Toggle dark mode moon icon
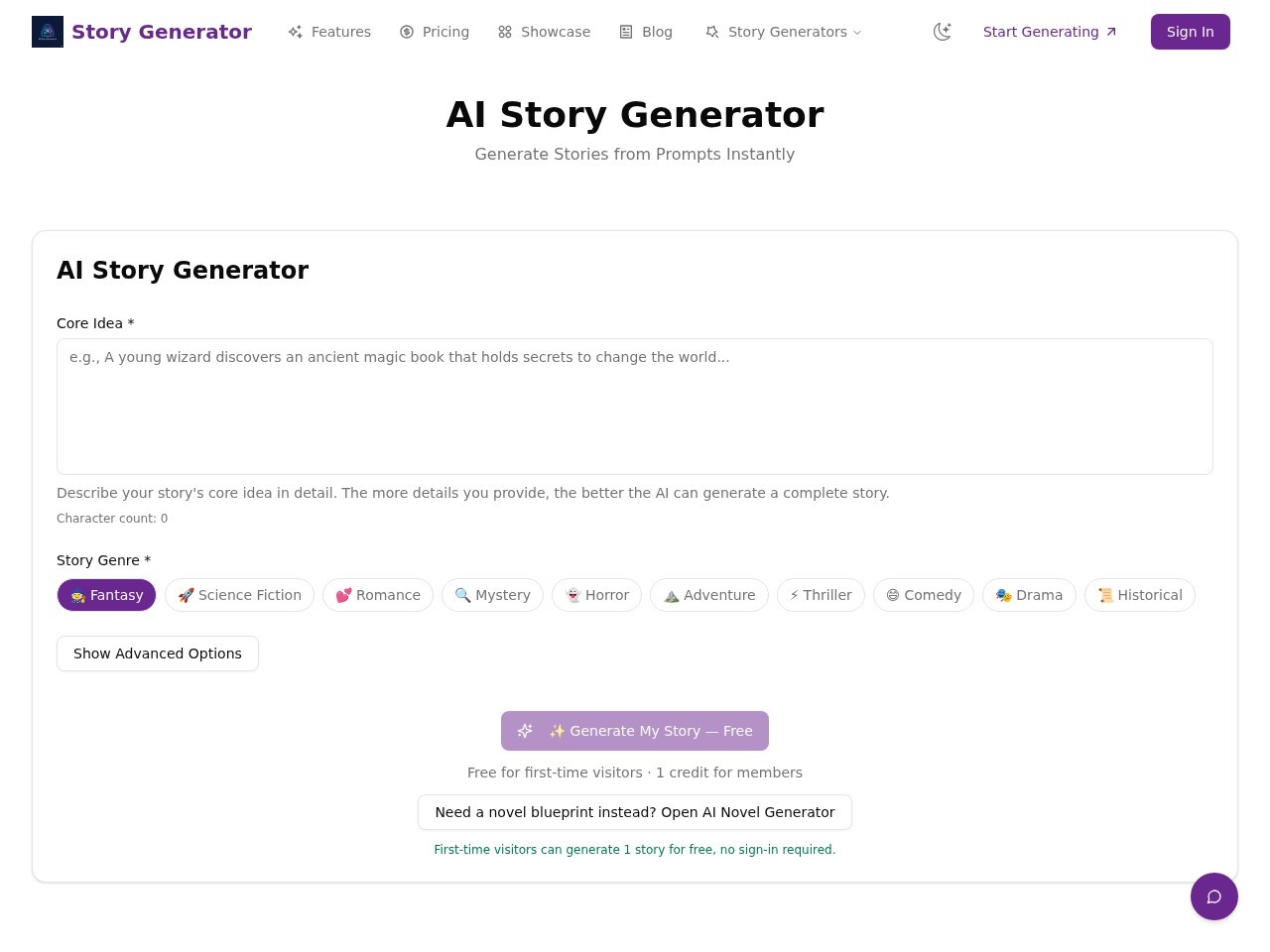Image resolution: width=1270 pixels, height=952 pixels. [x=943, y=32]
